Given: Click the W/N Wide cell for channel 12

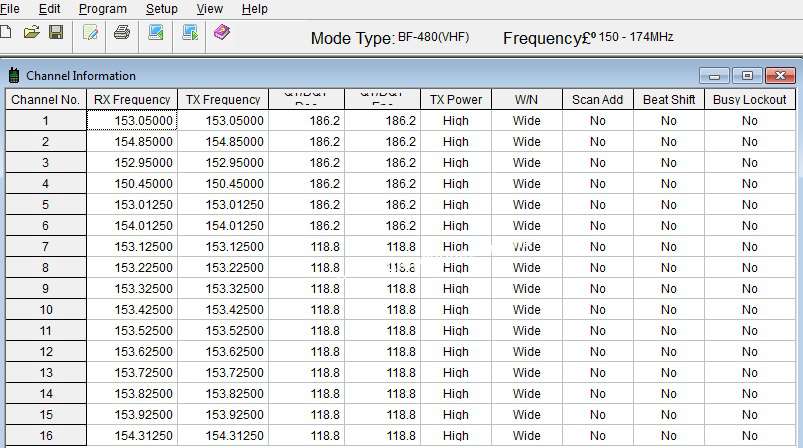Looking at the screenshot, I should (527, 351).
